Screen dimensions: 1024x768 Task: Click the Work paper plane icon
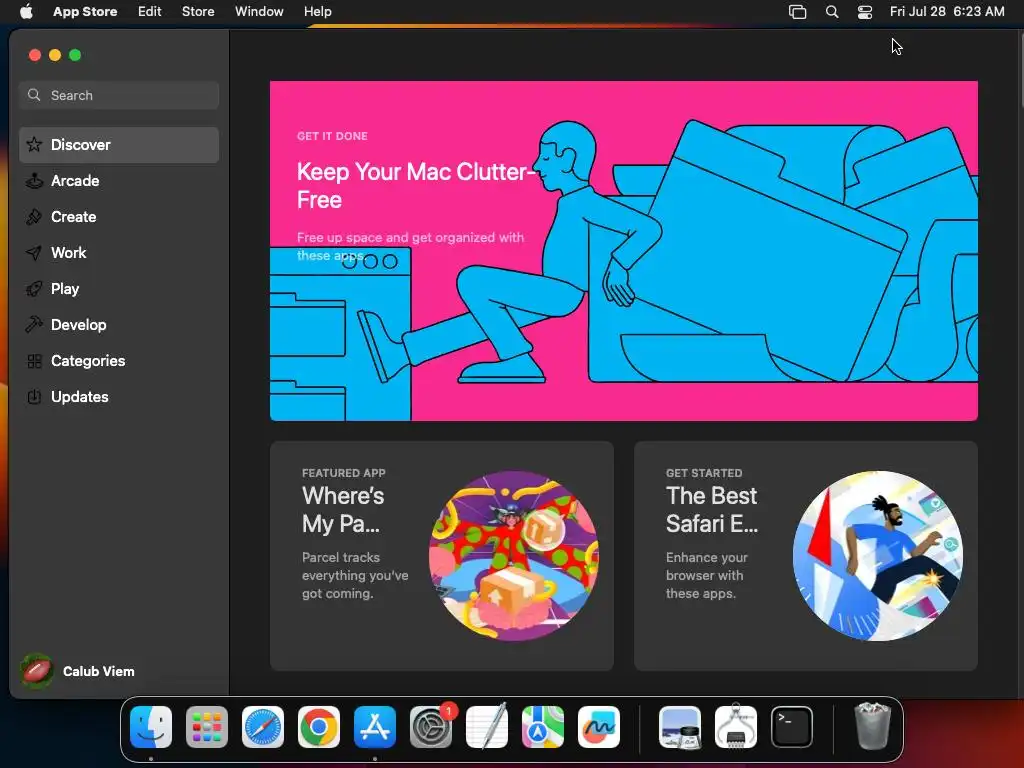click(x=34, y=253)
